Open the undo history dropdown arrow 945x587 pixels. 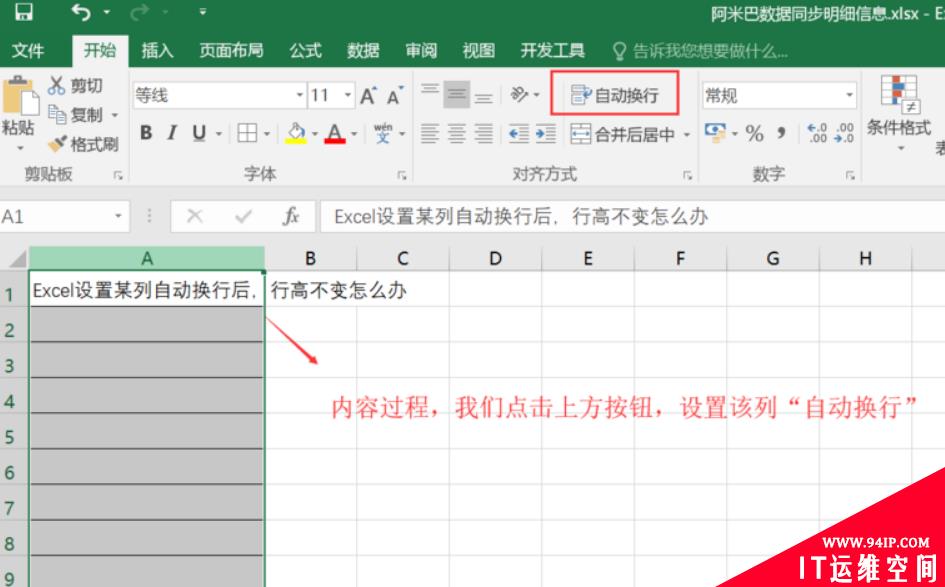pyautogui.click(x=107, y=12)
